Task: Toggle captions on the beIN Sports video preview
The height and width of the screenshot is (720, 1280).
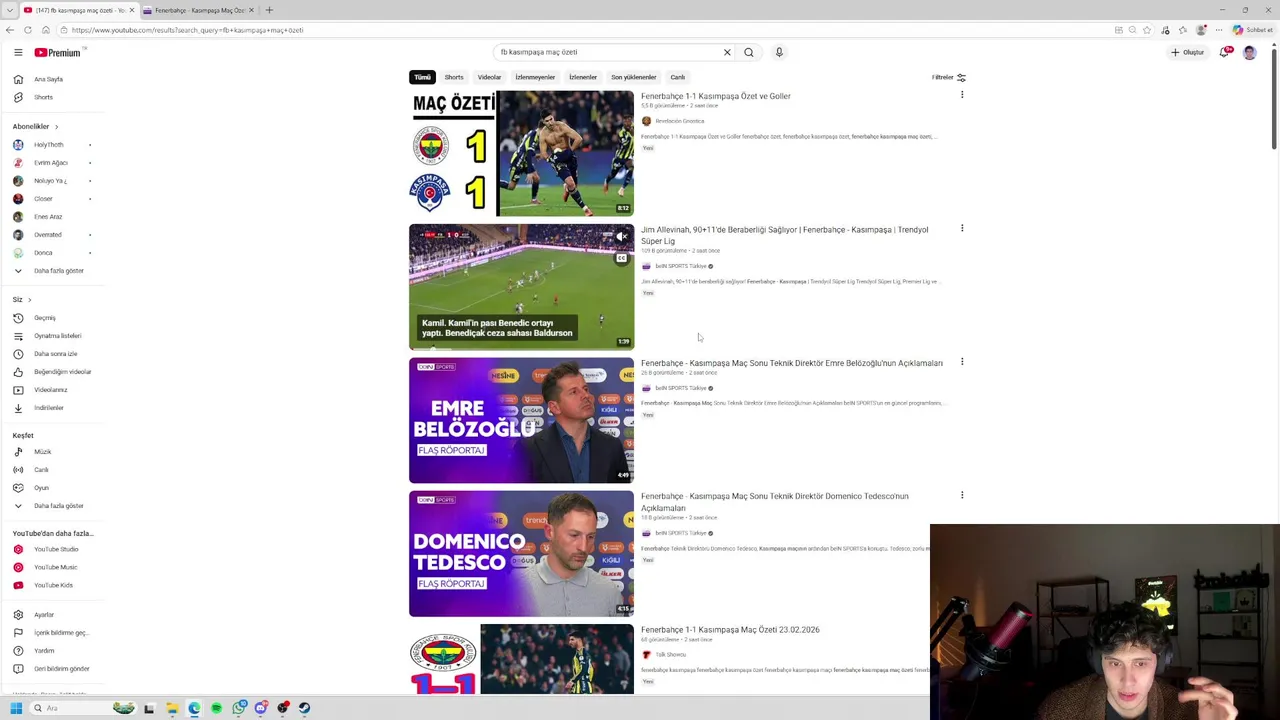Action: click(621, 258)
